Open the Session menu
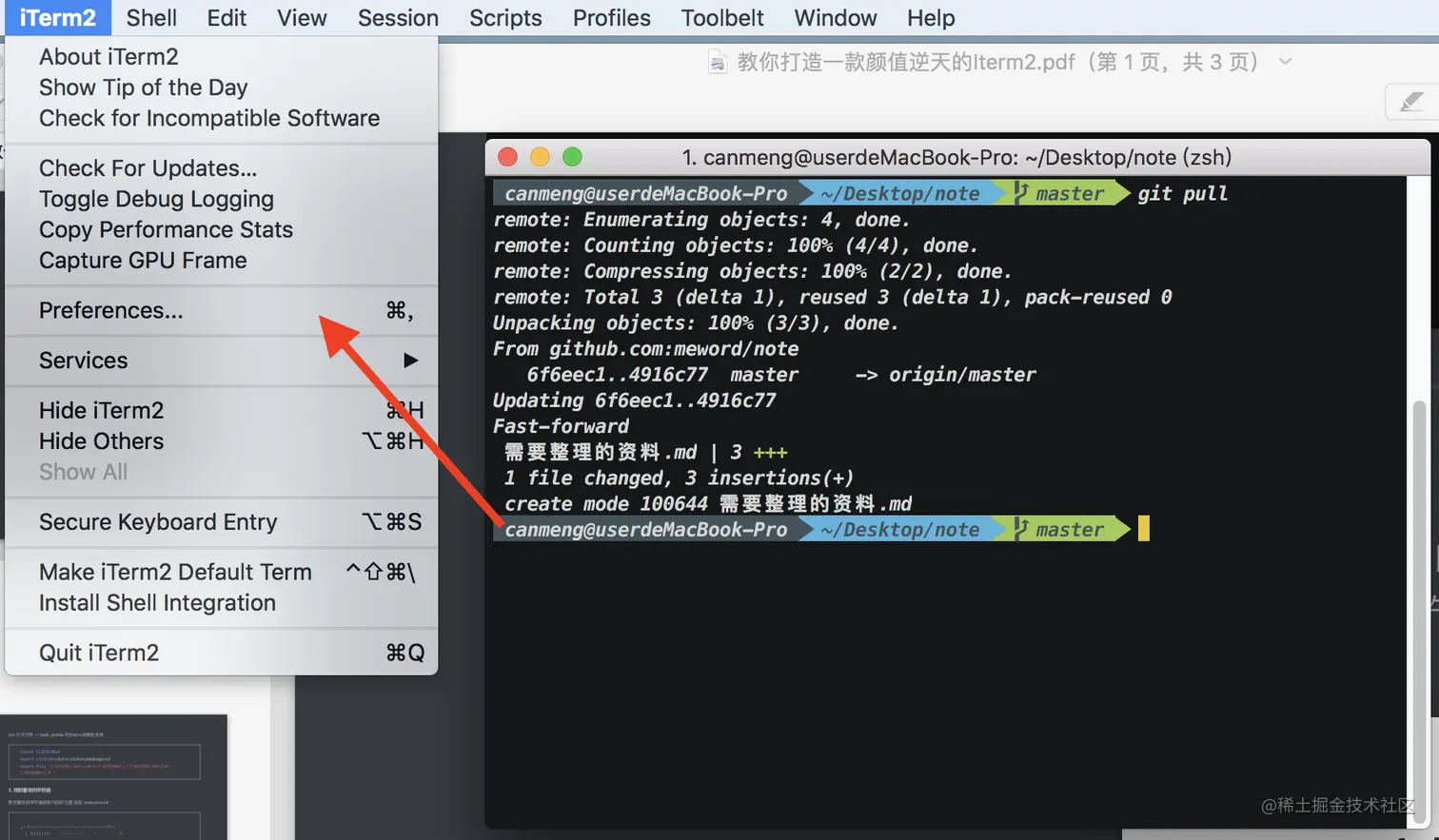Viewport: 1439px width, 840px height. 398,18
